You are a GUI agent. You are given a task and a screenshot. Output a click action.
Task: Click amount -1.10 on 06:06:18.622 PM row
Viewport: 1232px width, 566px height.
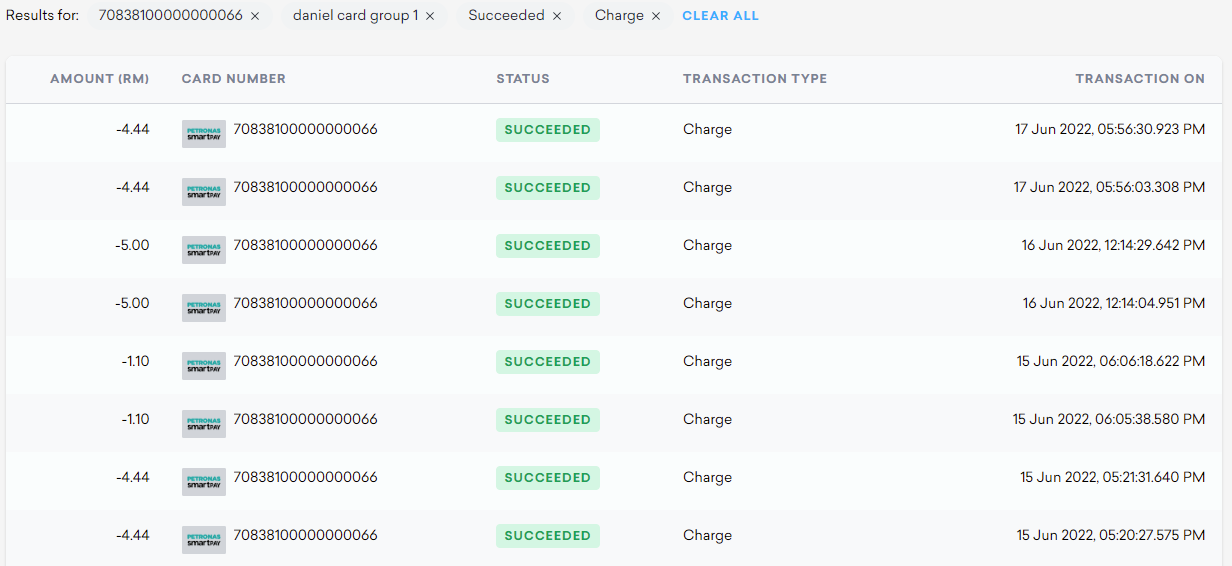pyautogui.click(x=135, y=362)
